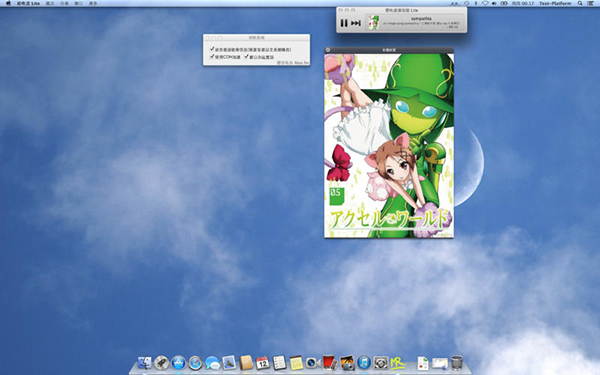The height and width of the screenshot is (375, 600).
Task: Click the yellow MR app icon in dock
Action: pyautogui.click(x=398, y=362)
